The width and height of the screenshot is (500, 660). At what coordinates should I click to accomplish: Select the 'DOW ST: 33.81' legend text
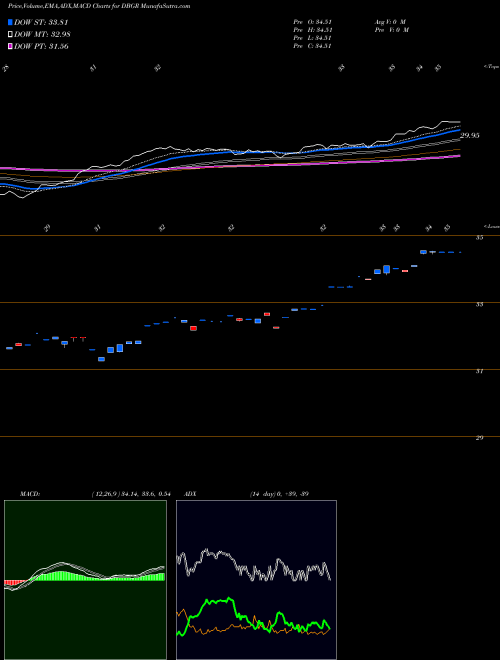point(41,22)
